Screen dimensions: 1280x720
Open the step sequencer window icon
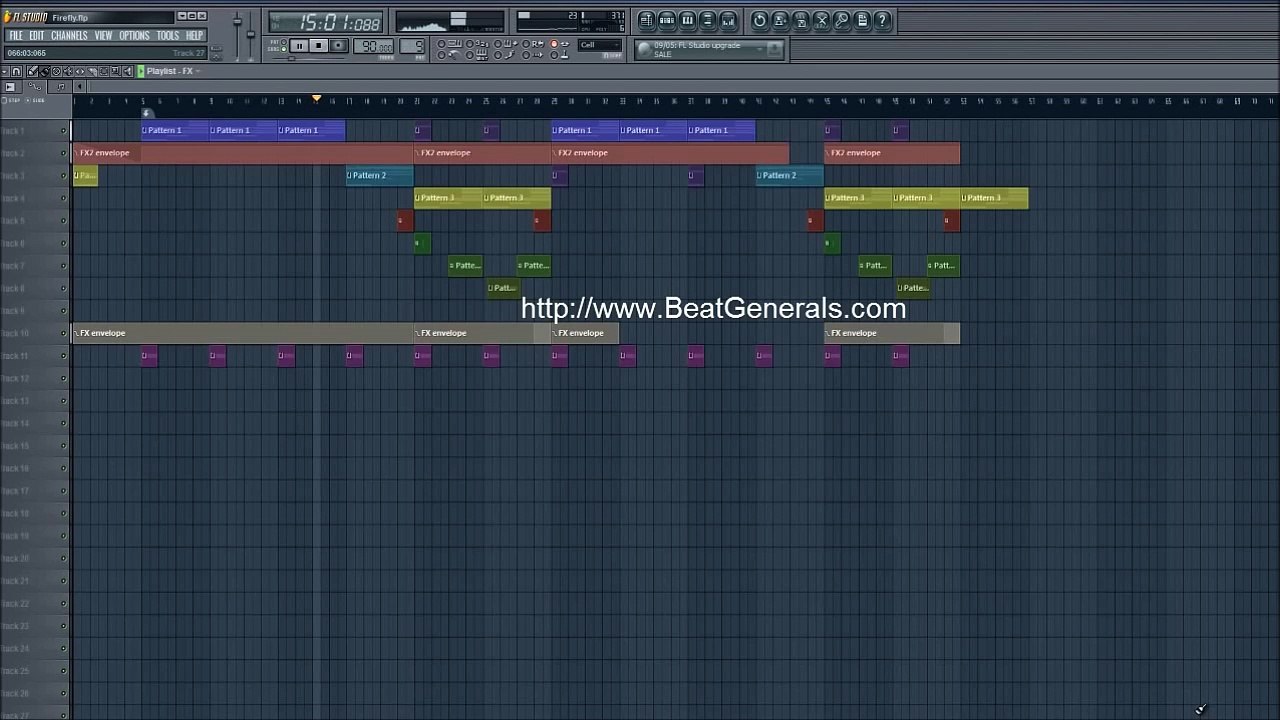[x=667, y=21]
